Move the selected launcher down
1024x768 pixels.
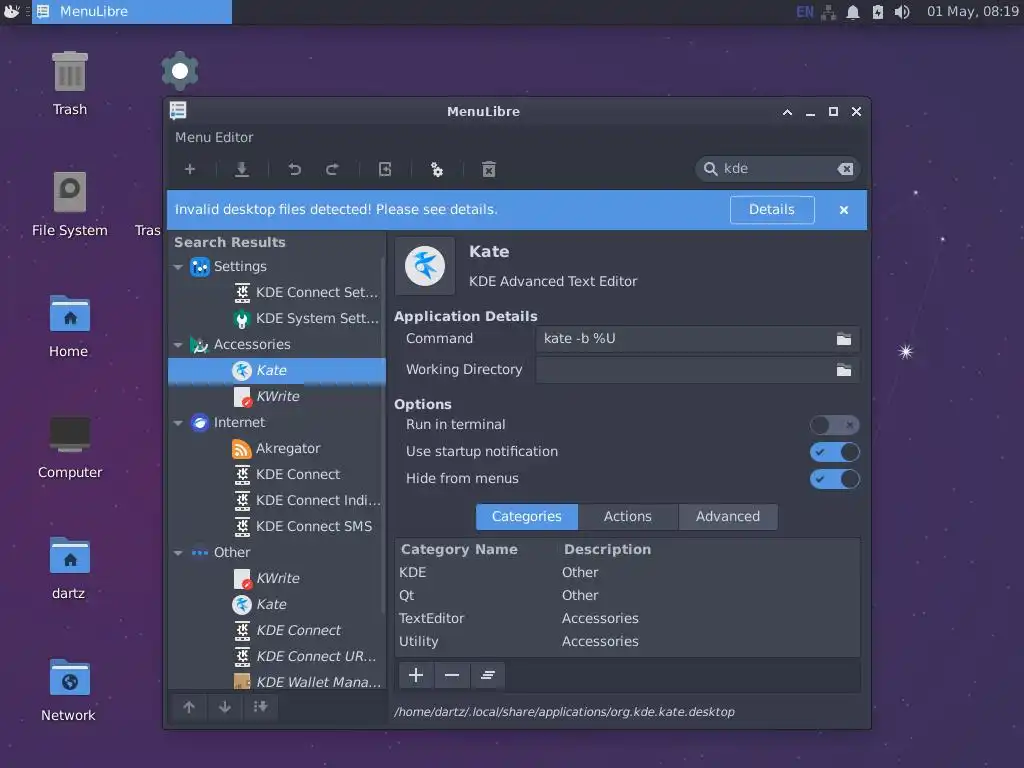click(225, 707)
